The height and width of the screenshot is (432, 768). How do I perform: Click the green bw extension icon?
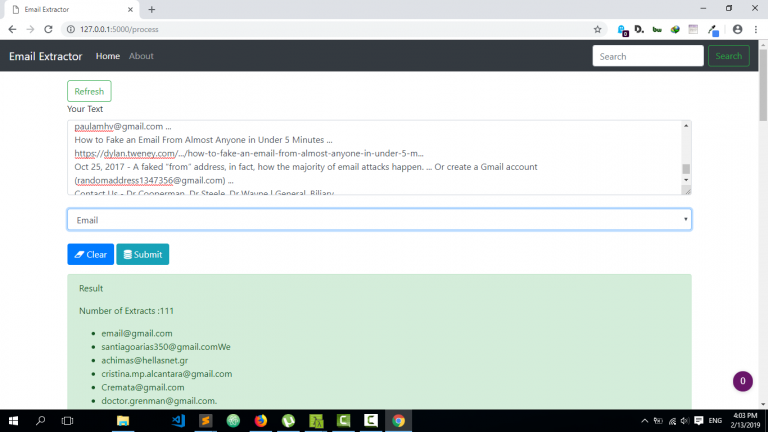[x=657, y=30]
